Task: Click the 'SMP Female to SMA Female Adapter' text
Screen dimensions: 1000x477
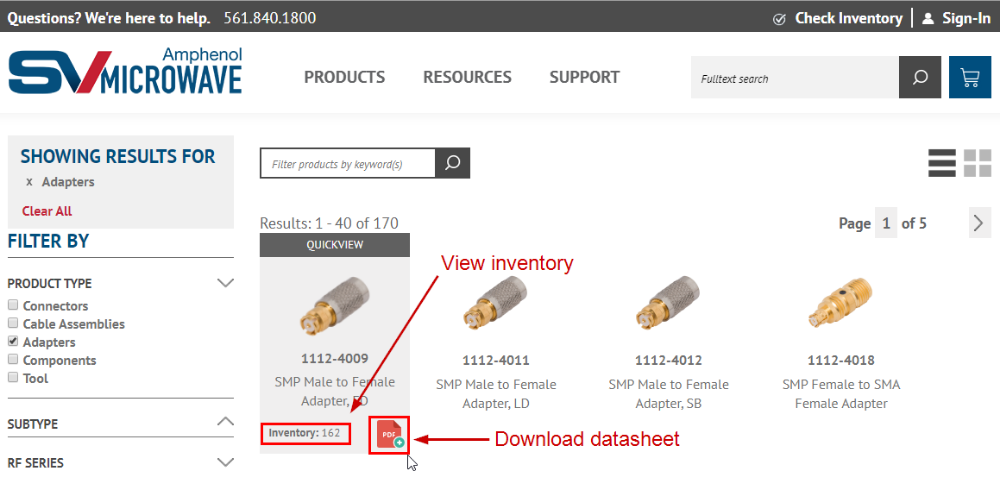Action: 841,394
